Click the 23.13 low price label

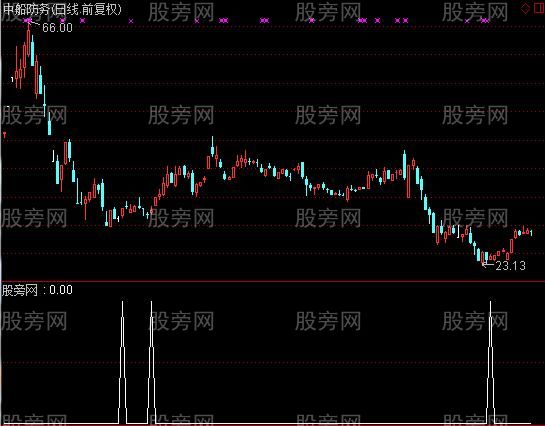pos(510,266)
